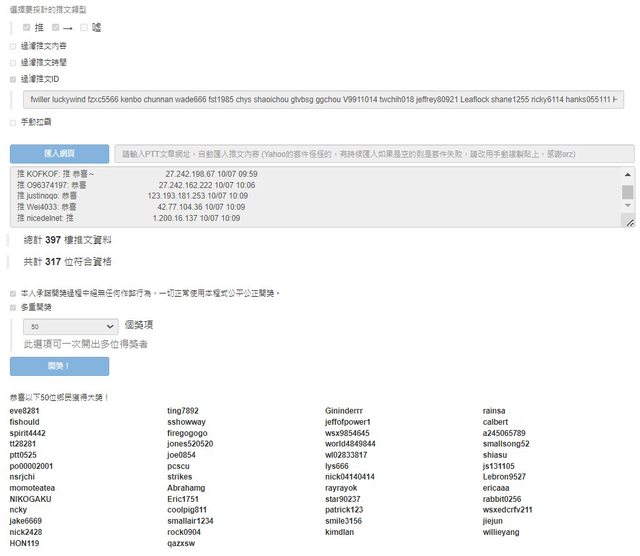Screen dimensions: 640x556
Task: Open the 50 個獎項 count dropdown
Action: [74, 326]
